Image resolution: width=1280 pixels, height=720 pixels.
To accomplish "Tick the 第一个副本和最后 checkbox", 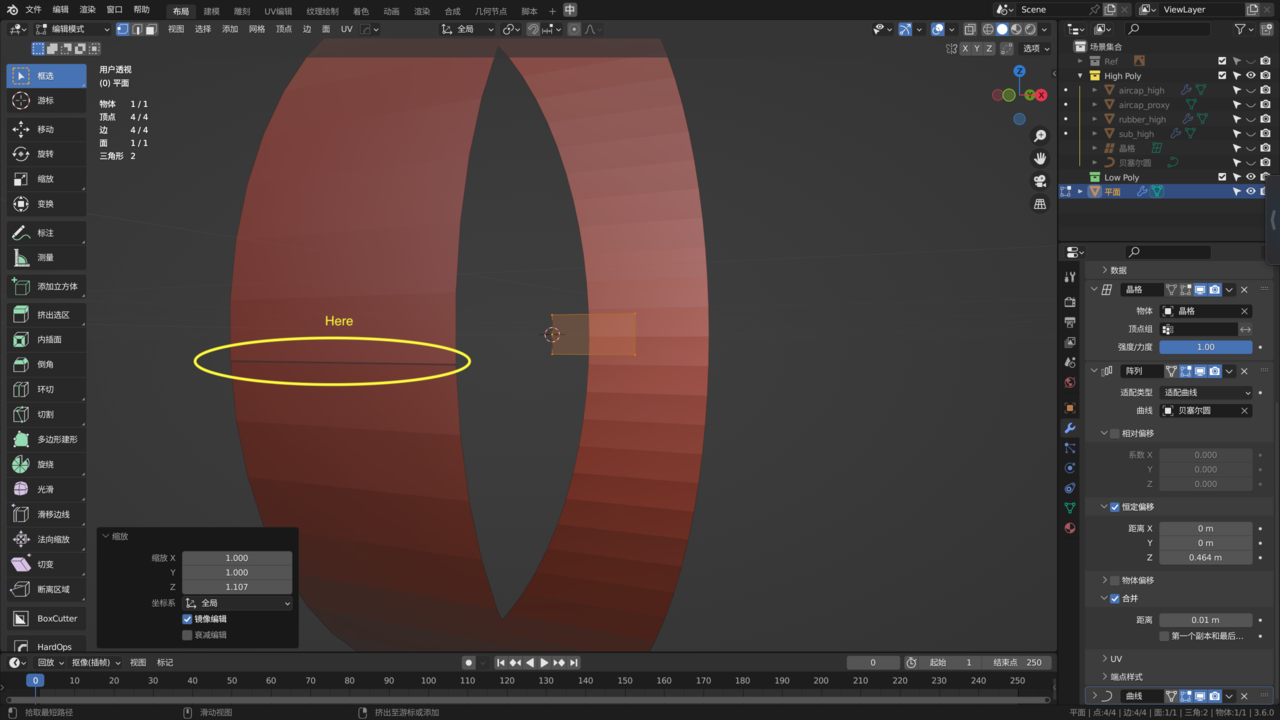I will click(x=1164, y=636).
